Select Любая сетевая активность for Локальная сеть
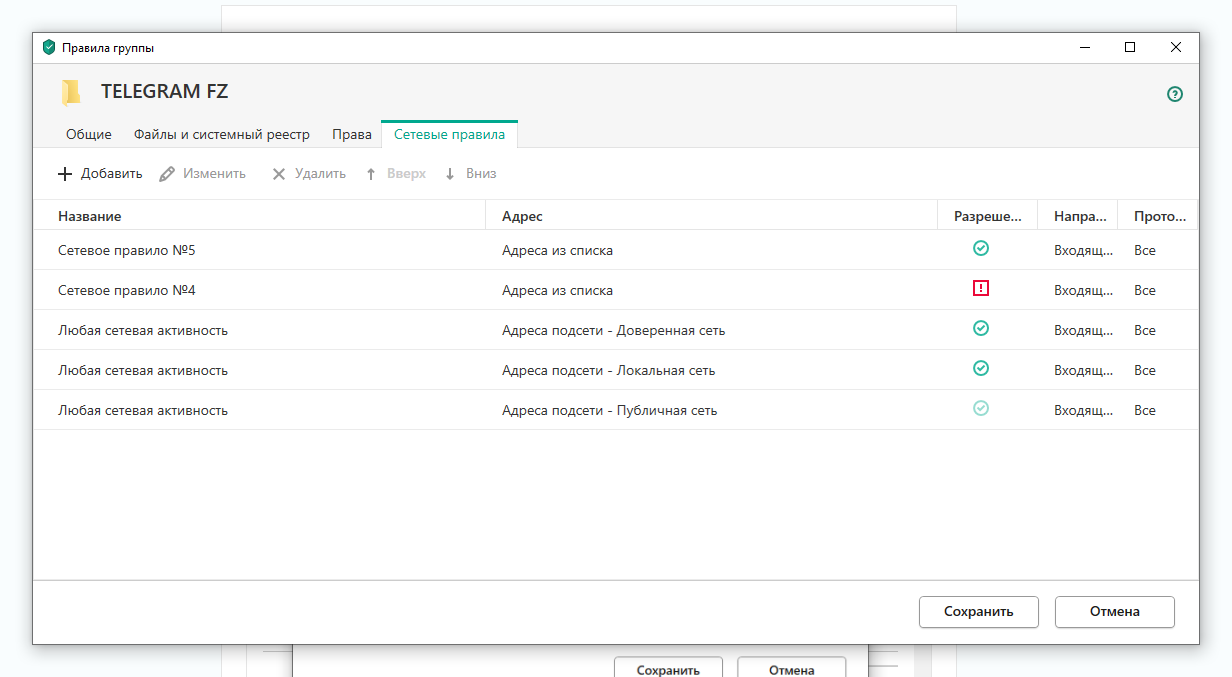 point(143,370)
